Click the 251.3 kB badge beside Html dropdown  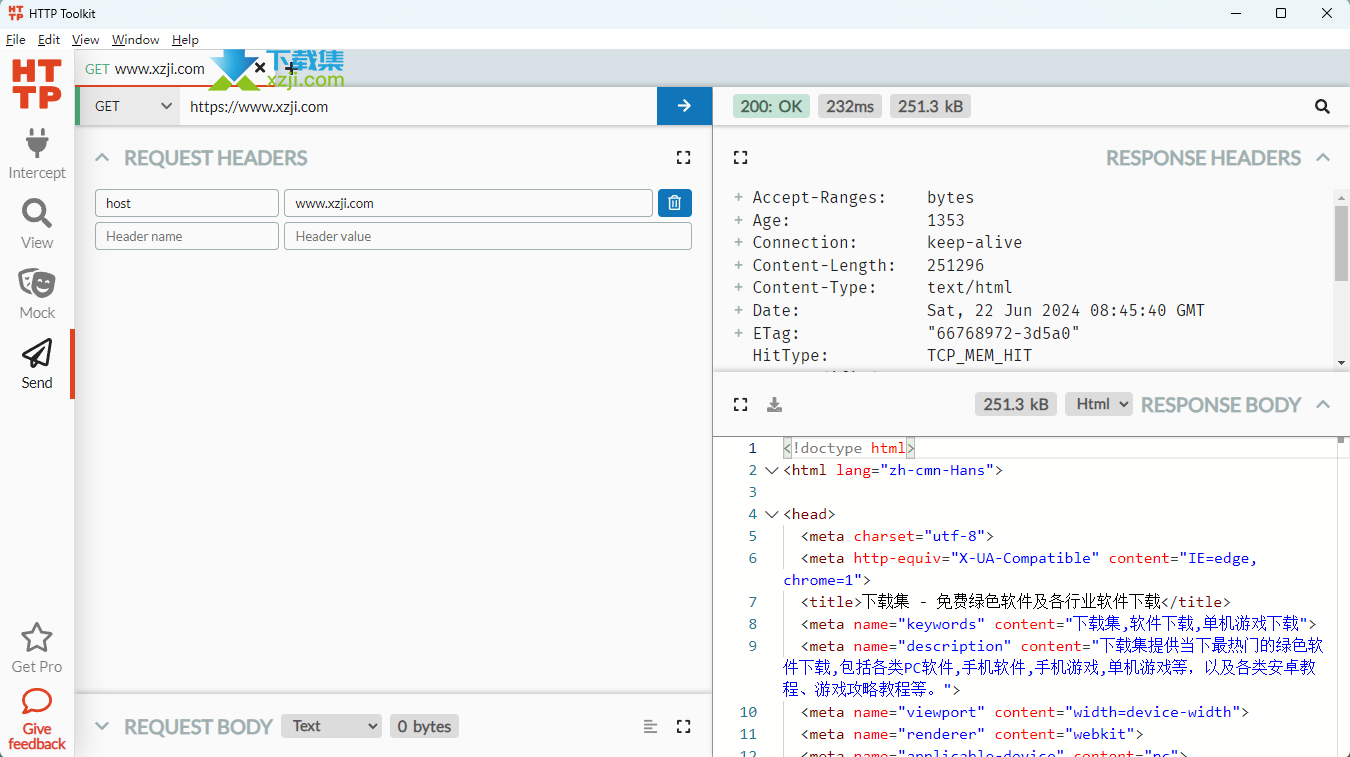pyautogui.click(x=1016, y=404)
